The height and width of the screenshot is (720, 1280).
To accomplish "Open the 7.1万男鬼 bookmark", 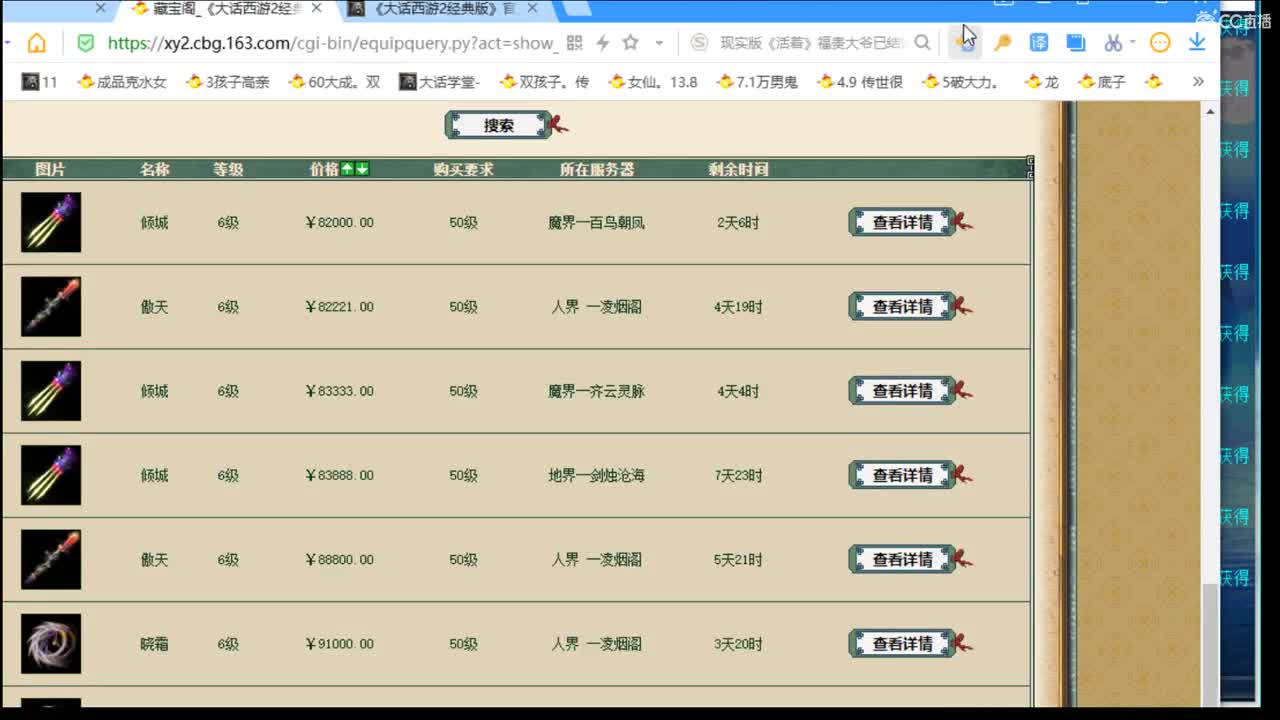I will click(x=757, y=82).
